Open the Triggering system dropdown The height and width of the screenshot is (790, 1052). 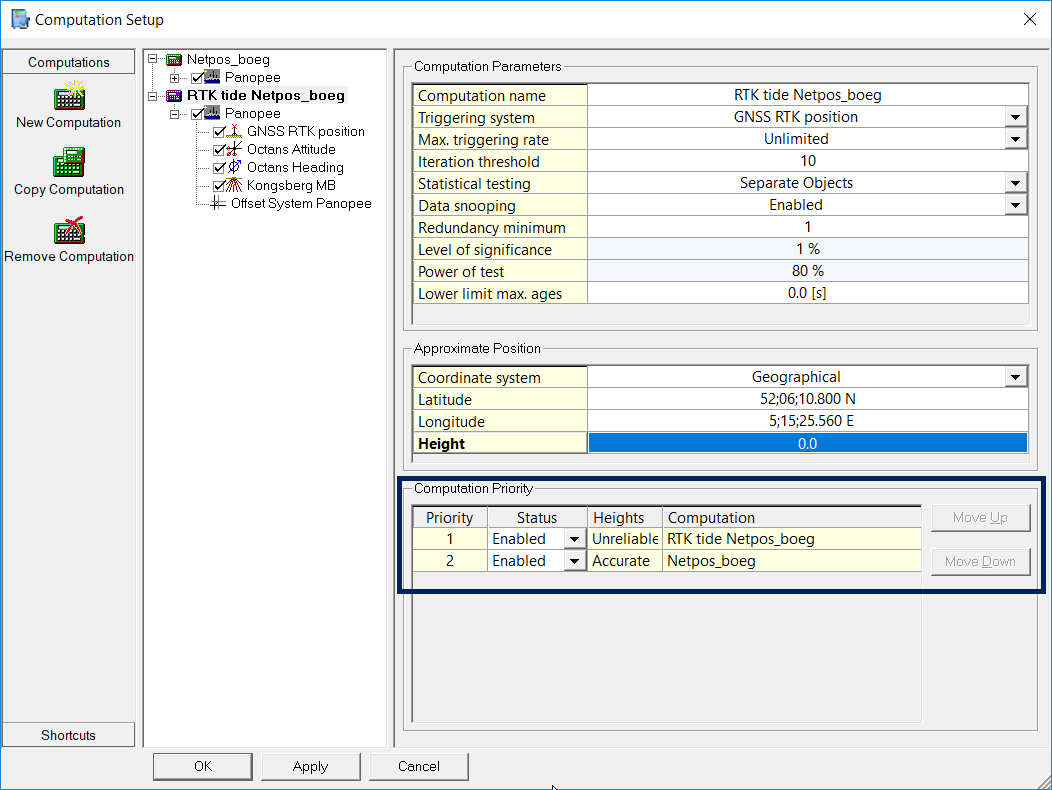(1016, 117)
